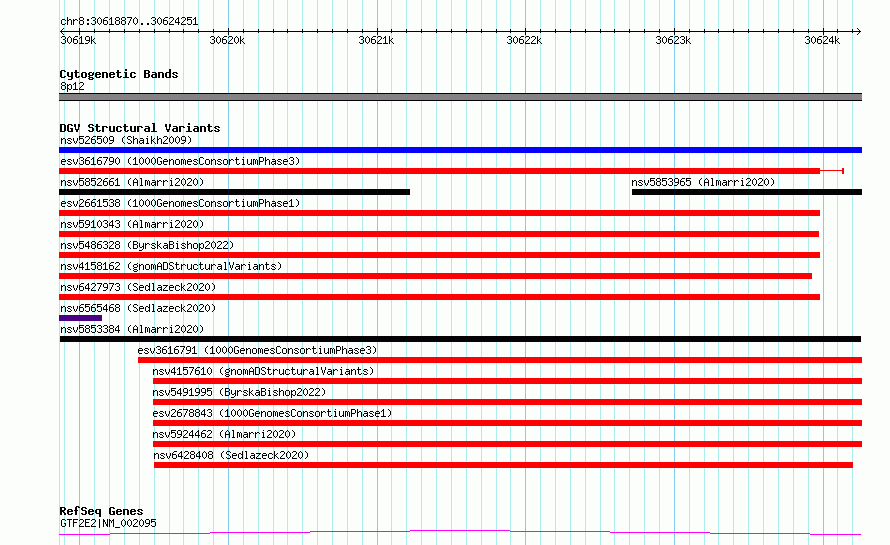Open esv2678843 (1000GenomesConsortiumPhase1) label

pyautogui.click(x=272, y=413)
